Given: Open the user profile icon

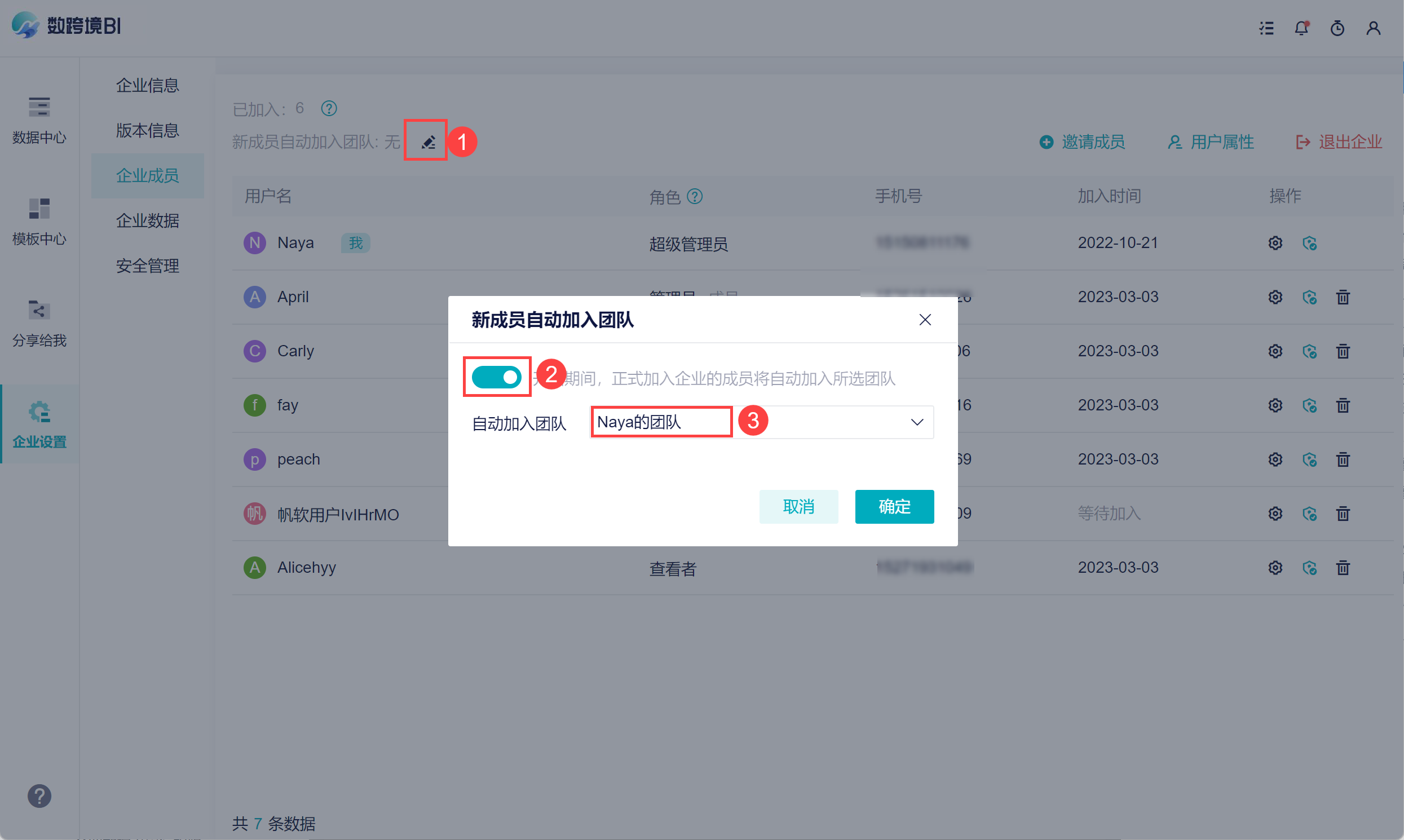Looking at the screenshot, I should [x=1373, y=28].
